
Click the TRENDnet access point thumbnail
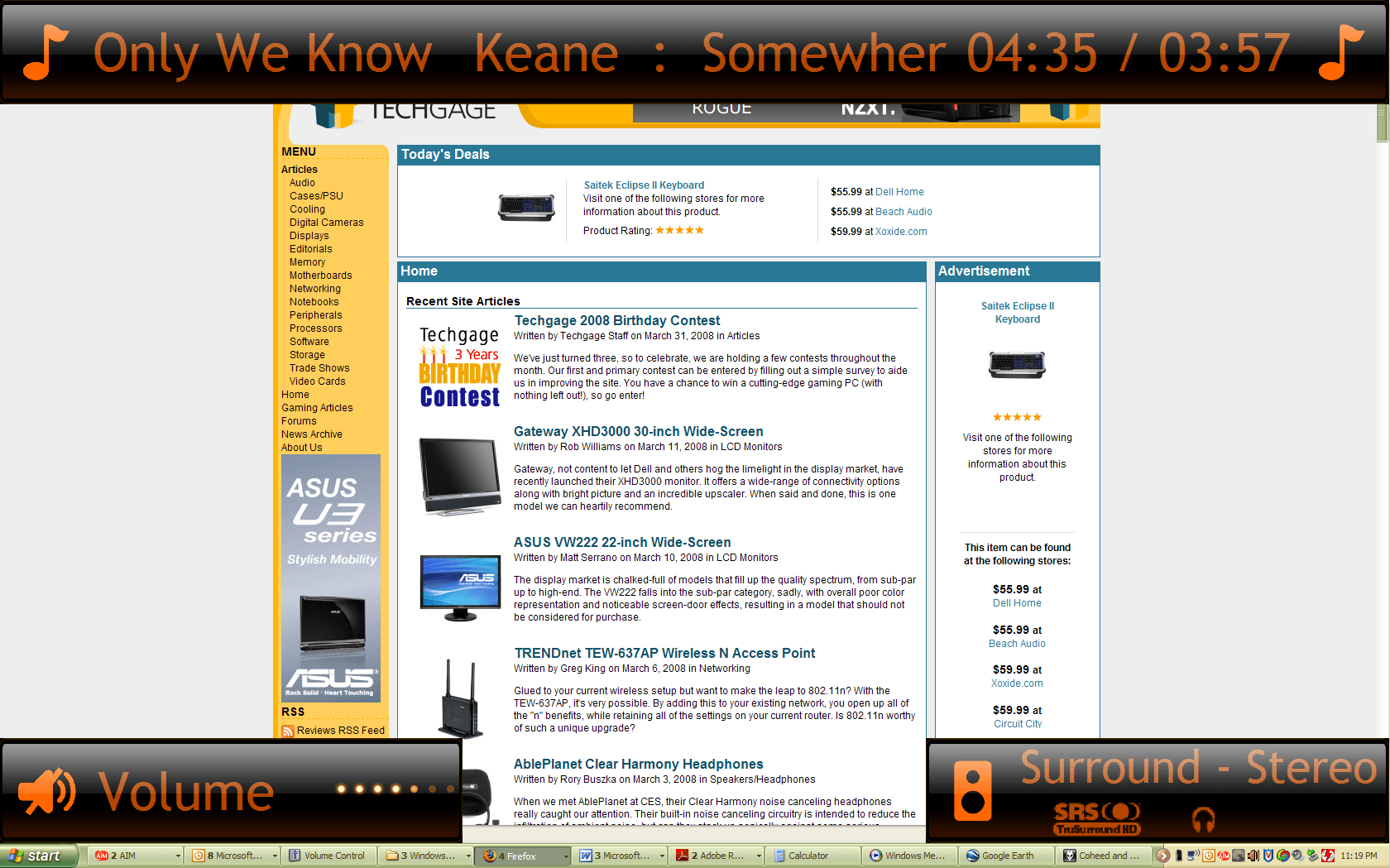(x=460, y=698)
